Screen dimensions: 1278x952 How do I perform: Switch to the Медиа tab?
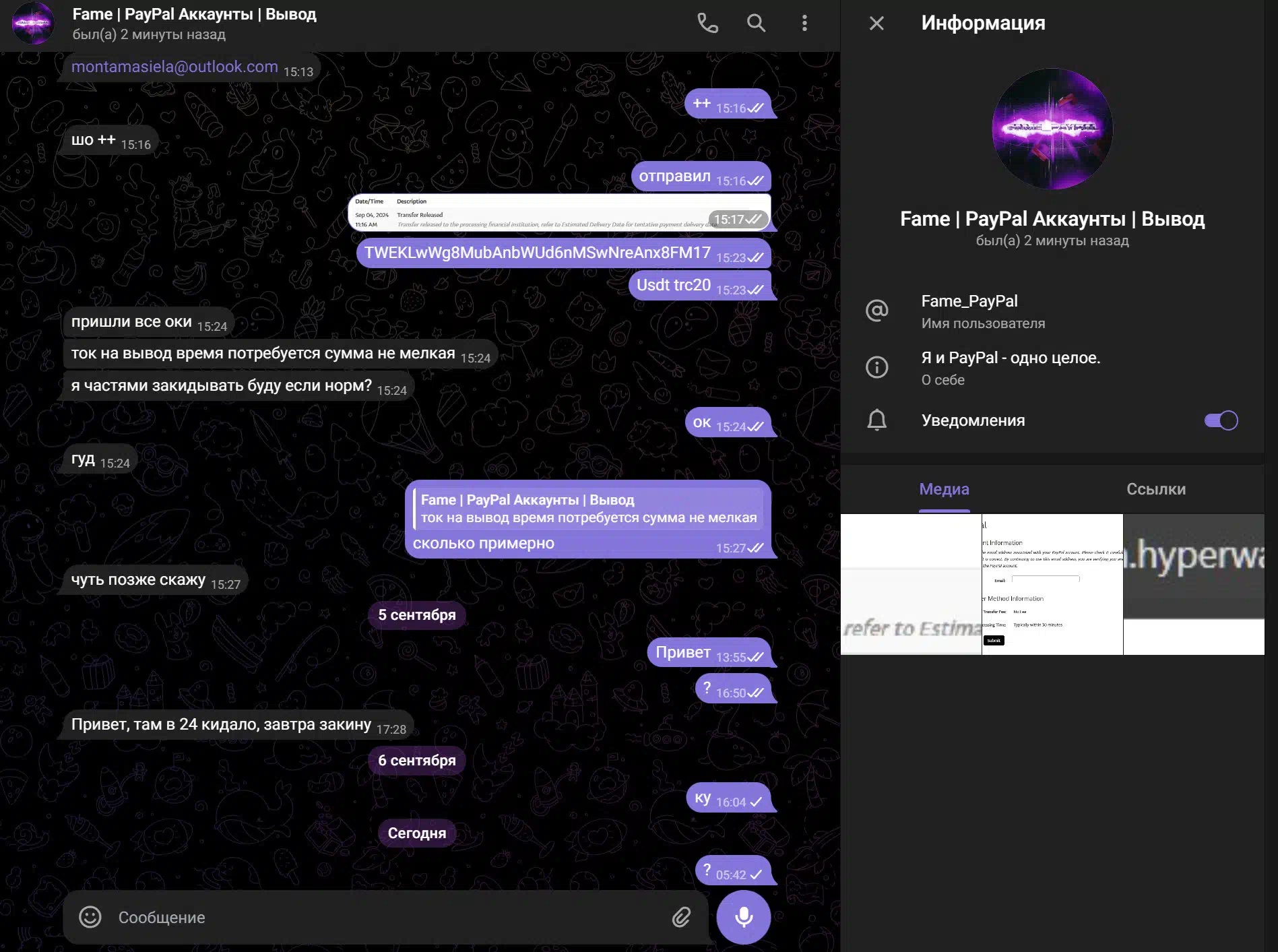point(944,489)
